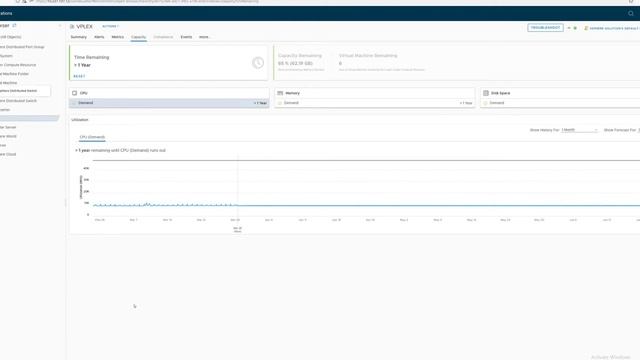The width and height of the screenshot is (640, 360).
Task: Click the Utilization section heading
Action: click(x=80, y=120)
